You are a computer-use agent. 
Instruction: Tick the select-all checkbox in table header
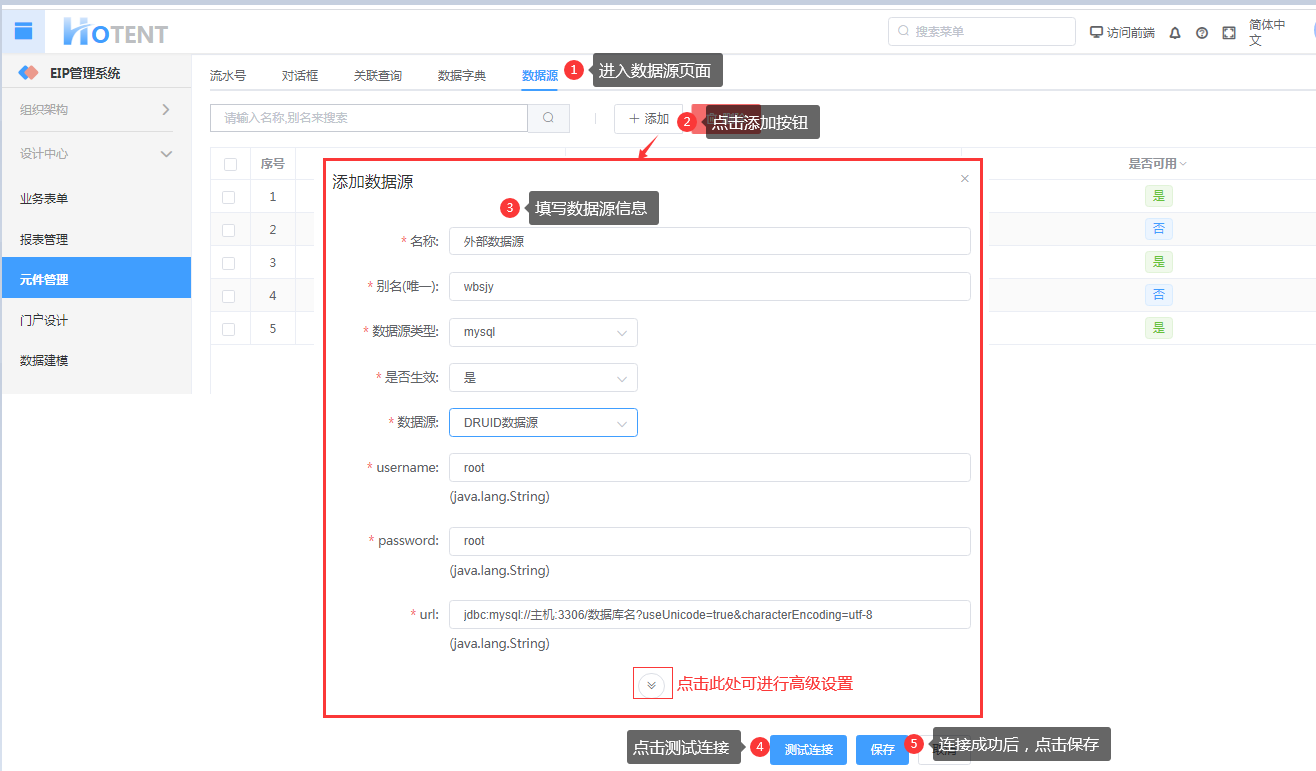230,164
